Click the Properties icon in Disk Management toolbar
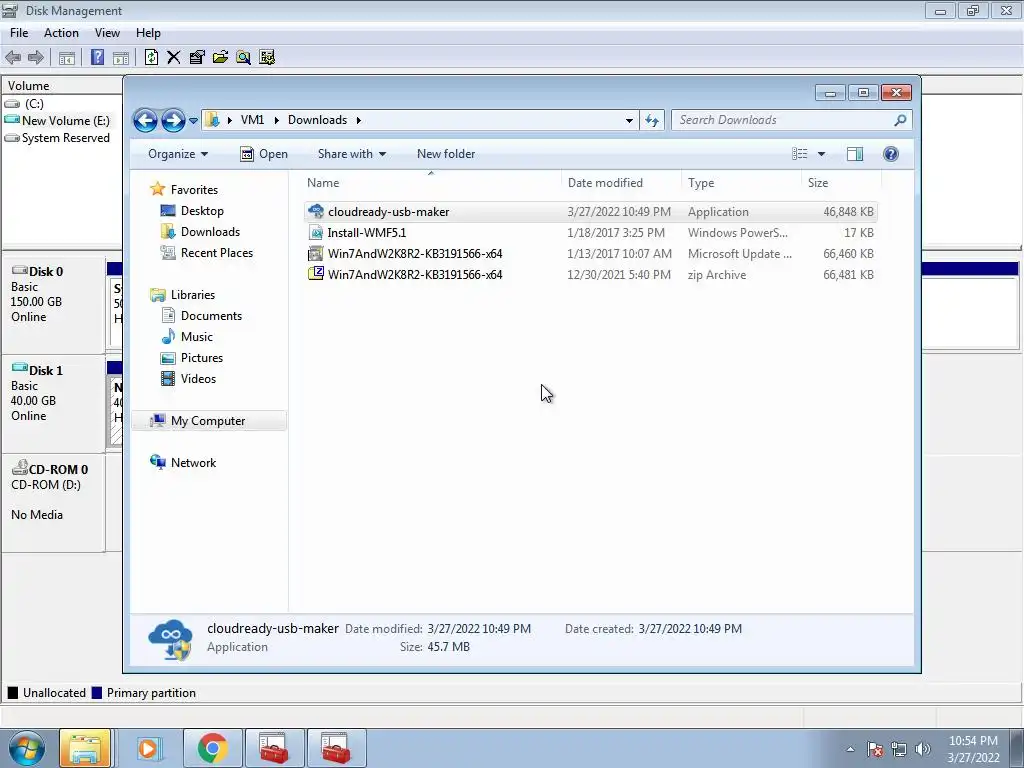 click(x=197, y=57)
